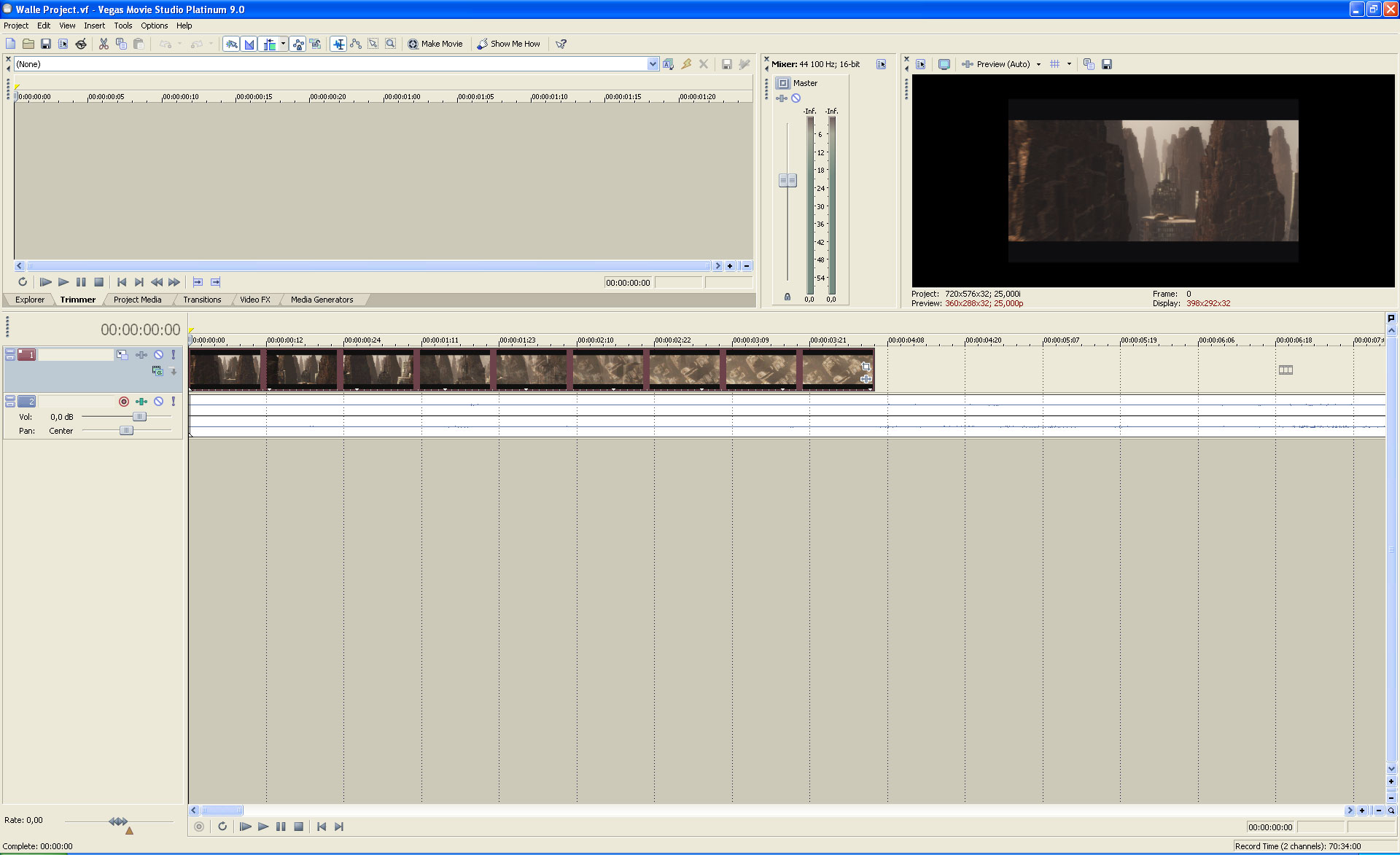Open Track Motion on video track 1
Image resolution: width=1400 pixels, height=855 pixels.
(x=122, y=355)
